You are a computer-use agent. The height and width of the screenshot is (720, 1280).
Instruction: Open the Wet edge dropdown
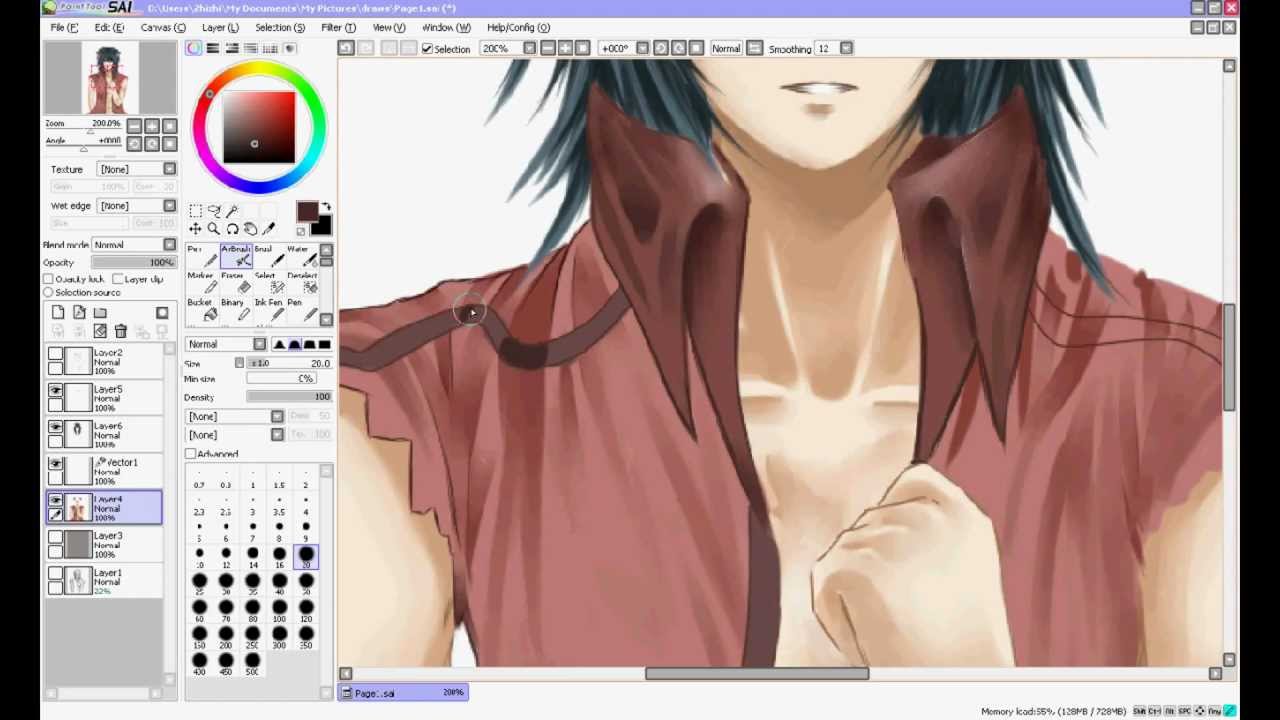pyautogui.click(x=136, y=206)
